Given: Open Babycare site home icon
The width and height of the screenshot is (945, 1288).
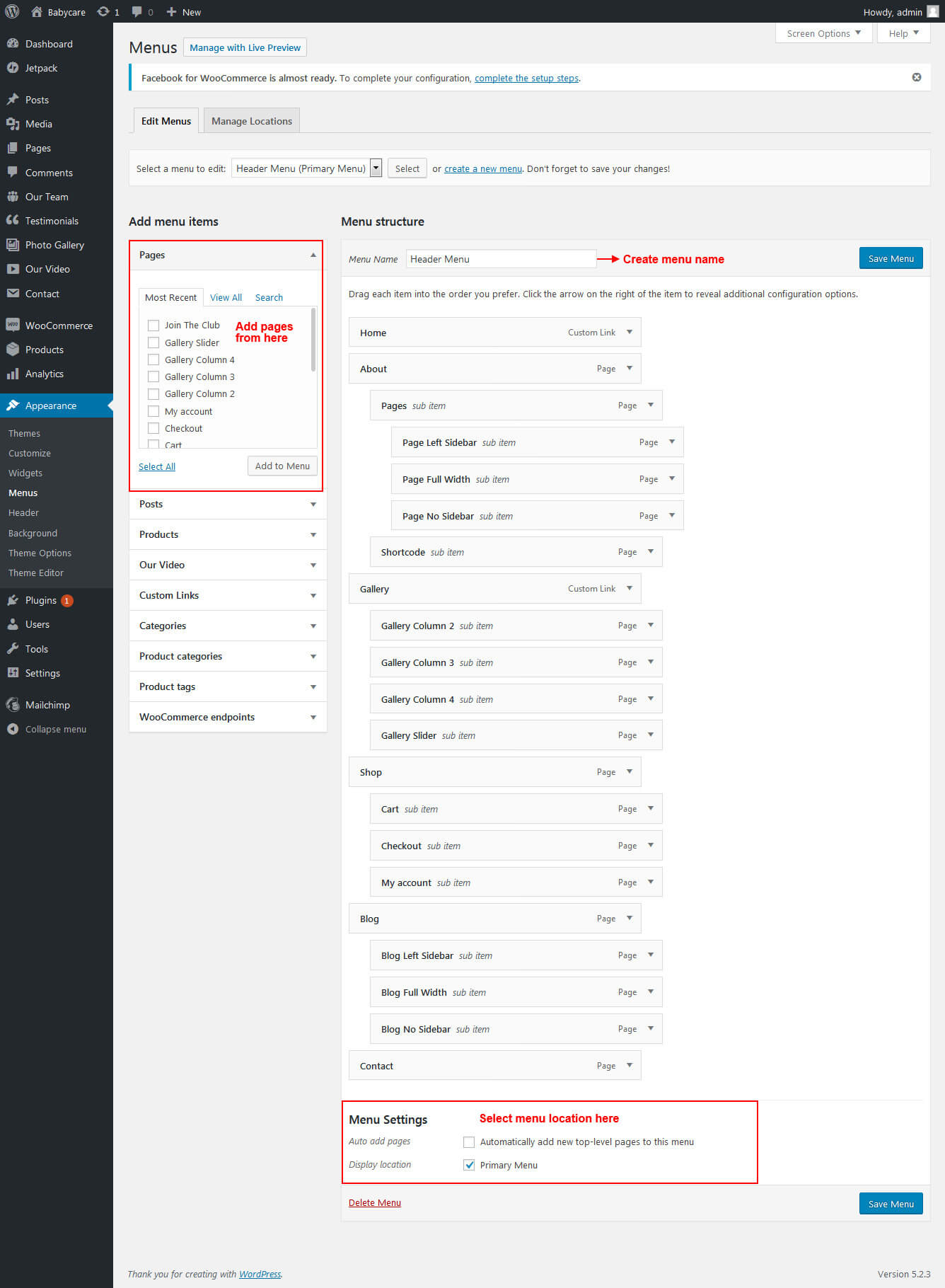Looking at the screenshot, I should pyautogui.click(x=37, y=12).
